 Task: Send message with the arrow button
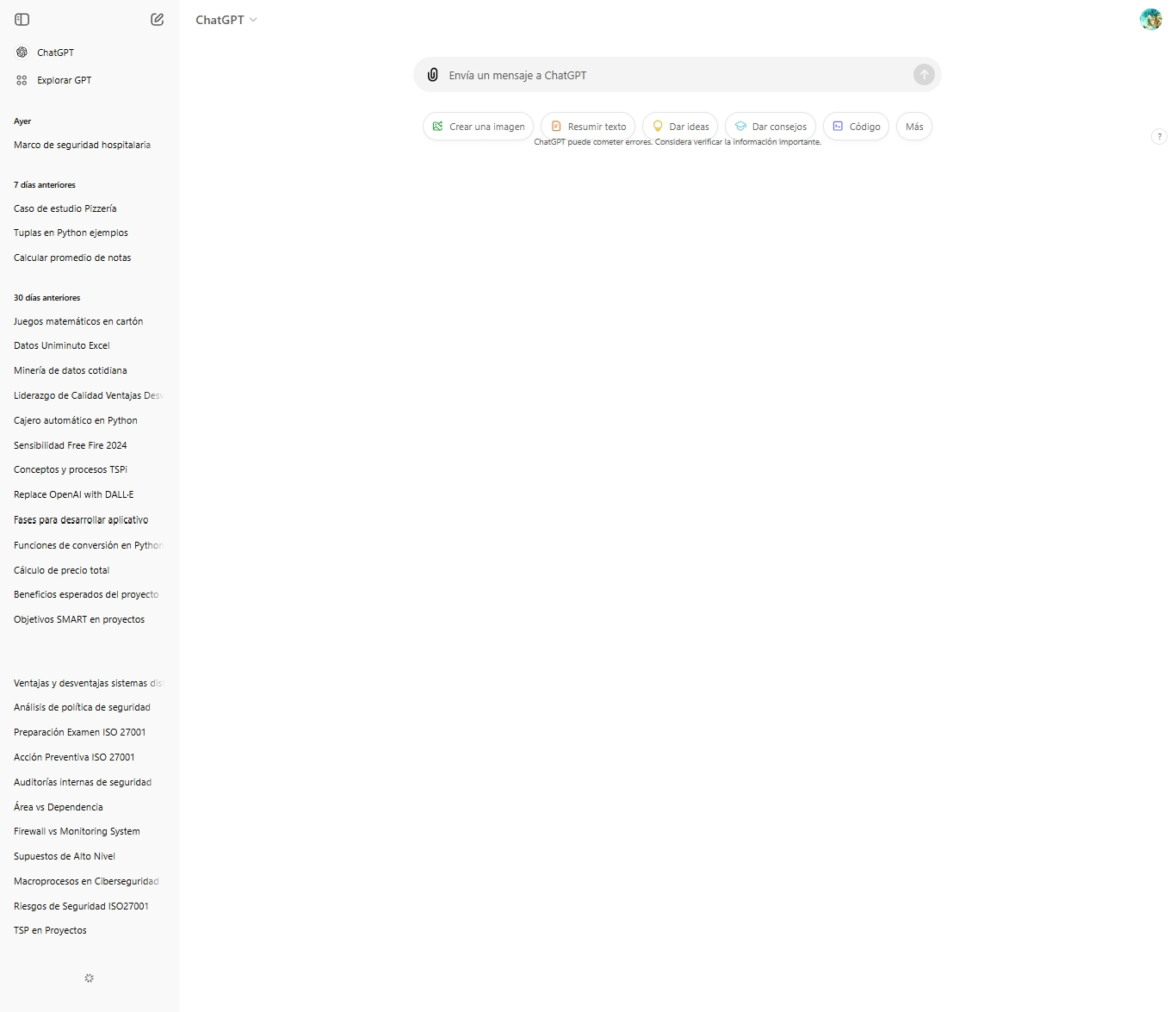(924, 75)
